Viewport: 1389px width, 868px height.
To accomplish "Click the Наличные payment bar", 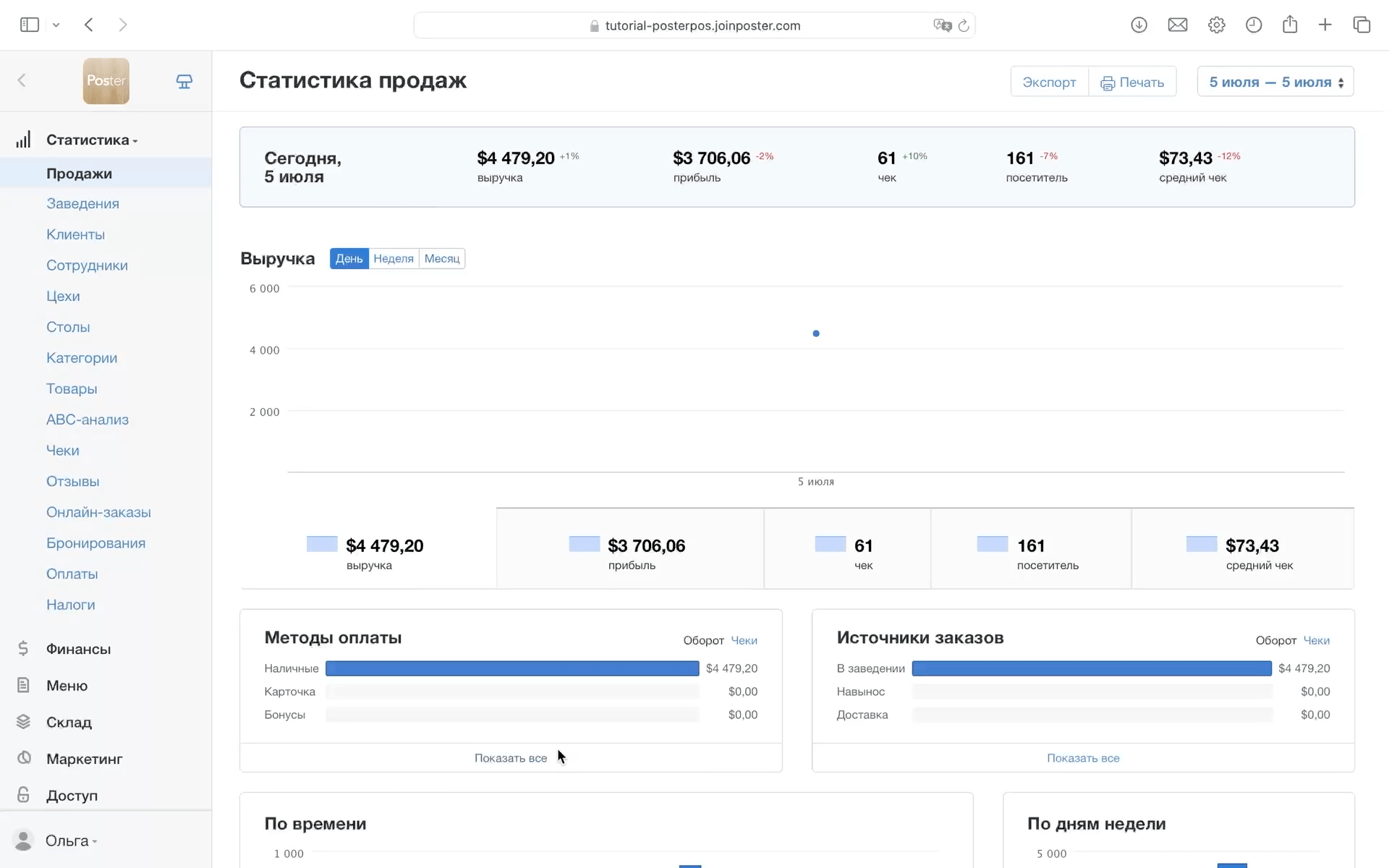I will [x=511, y=668].
